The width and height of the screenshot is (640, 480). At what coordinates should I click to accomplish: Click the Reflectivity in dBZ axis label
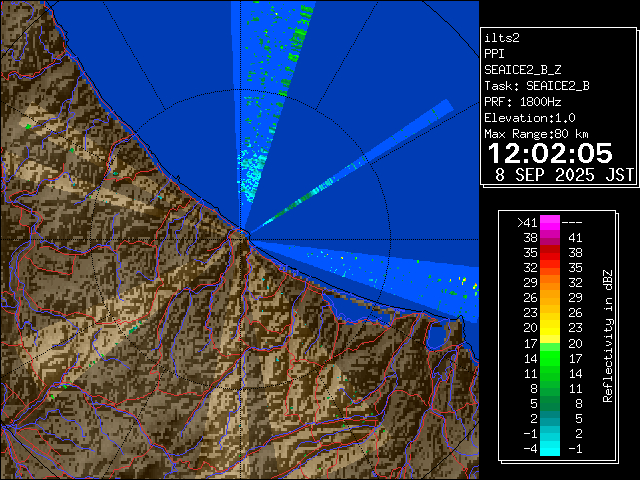607,335
